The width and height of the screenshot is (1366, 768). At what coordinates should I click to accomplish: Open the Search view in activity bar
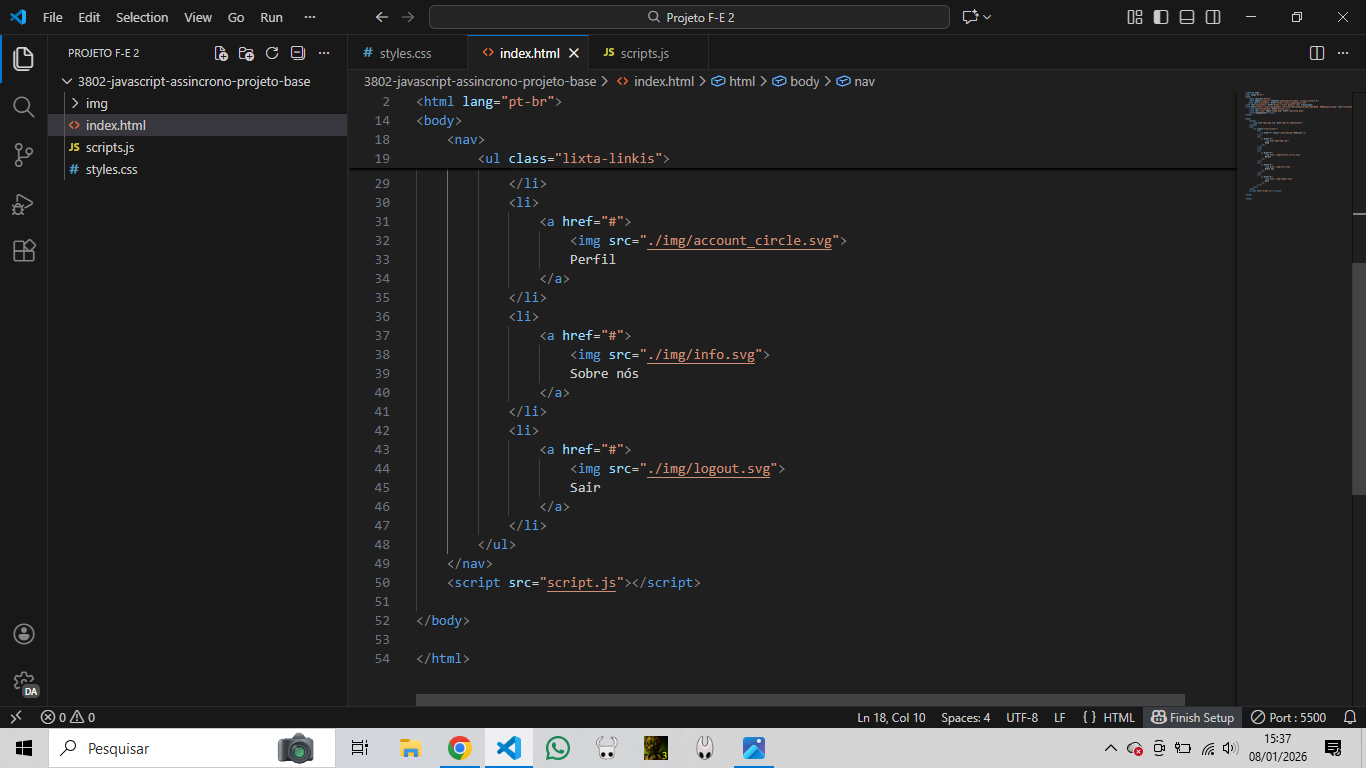(23, 107)
